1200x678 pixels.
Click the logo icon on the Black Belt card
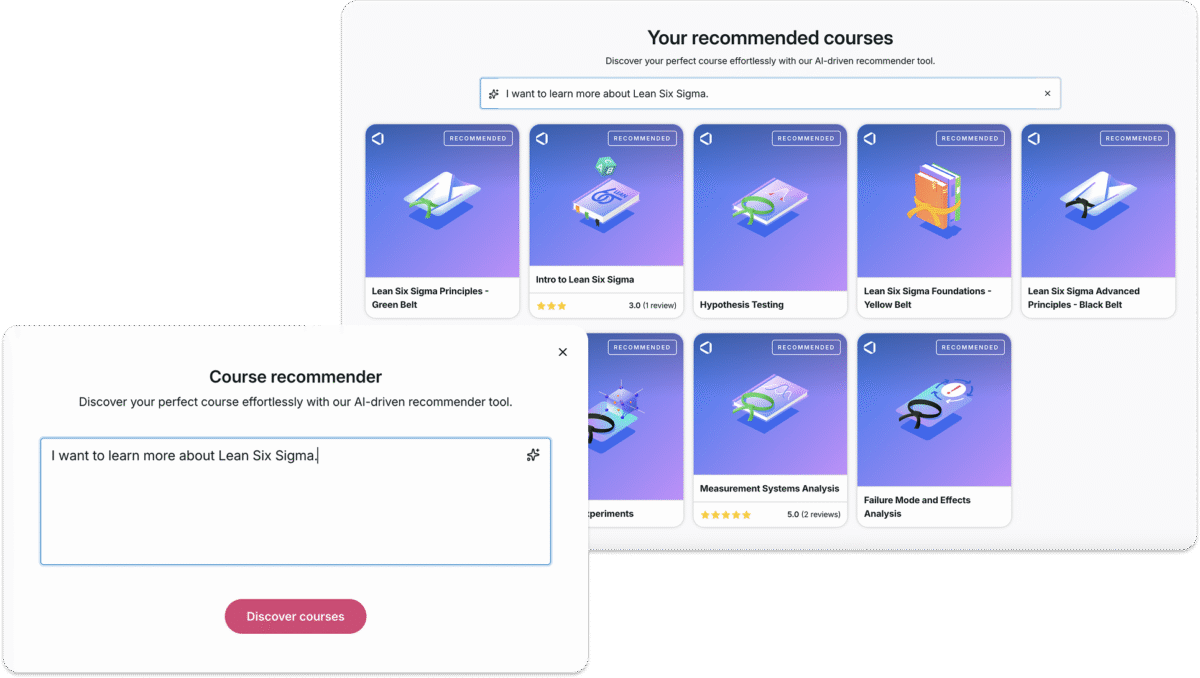point(1034,138)
